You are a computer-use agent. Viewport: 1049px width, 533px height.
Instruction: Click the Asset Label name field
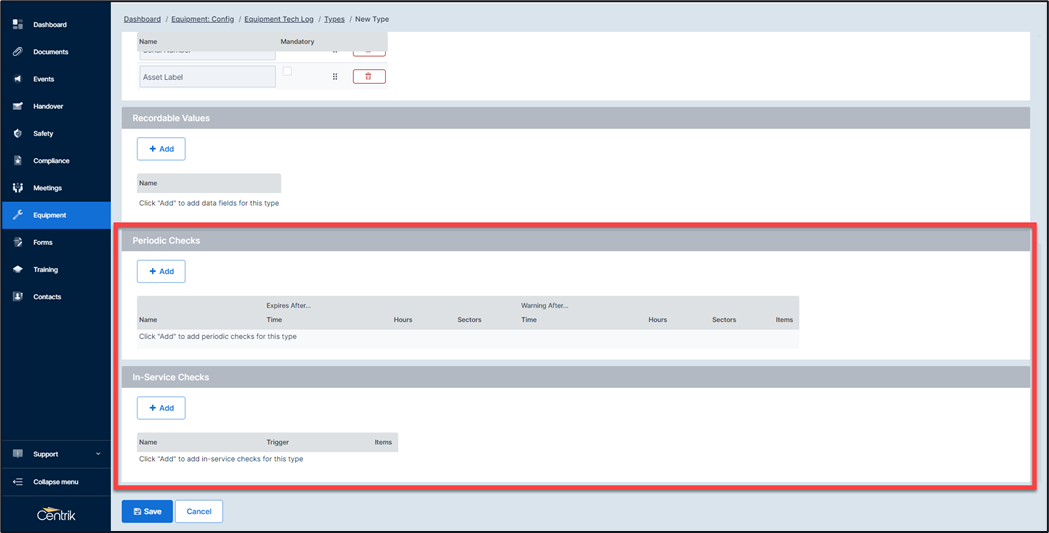(x=207, y=77)
